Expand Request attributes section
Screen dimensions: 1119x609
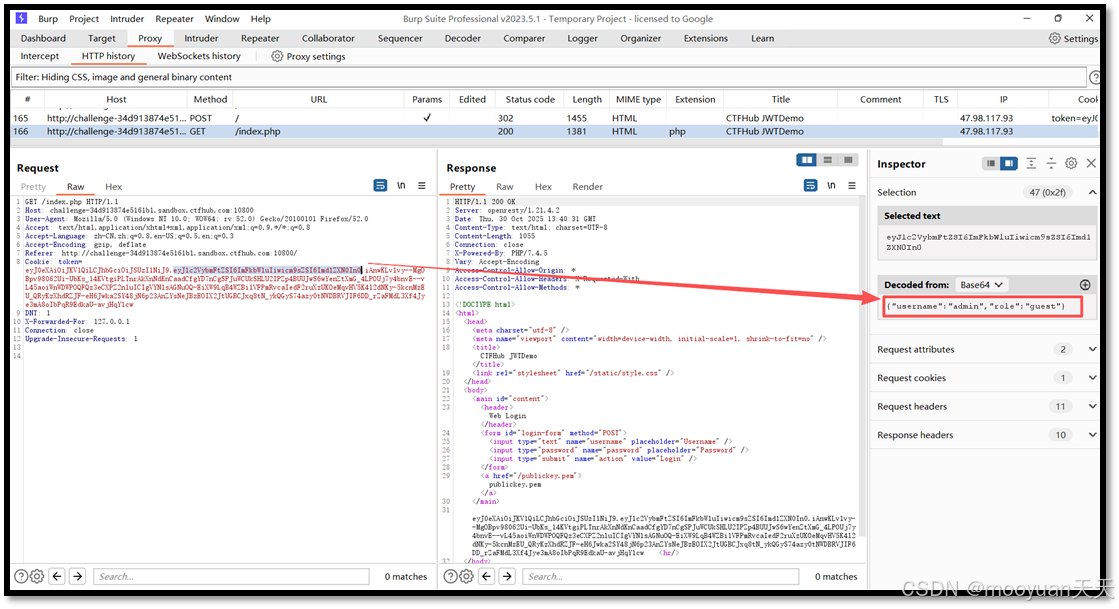1093,349
